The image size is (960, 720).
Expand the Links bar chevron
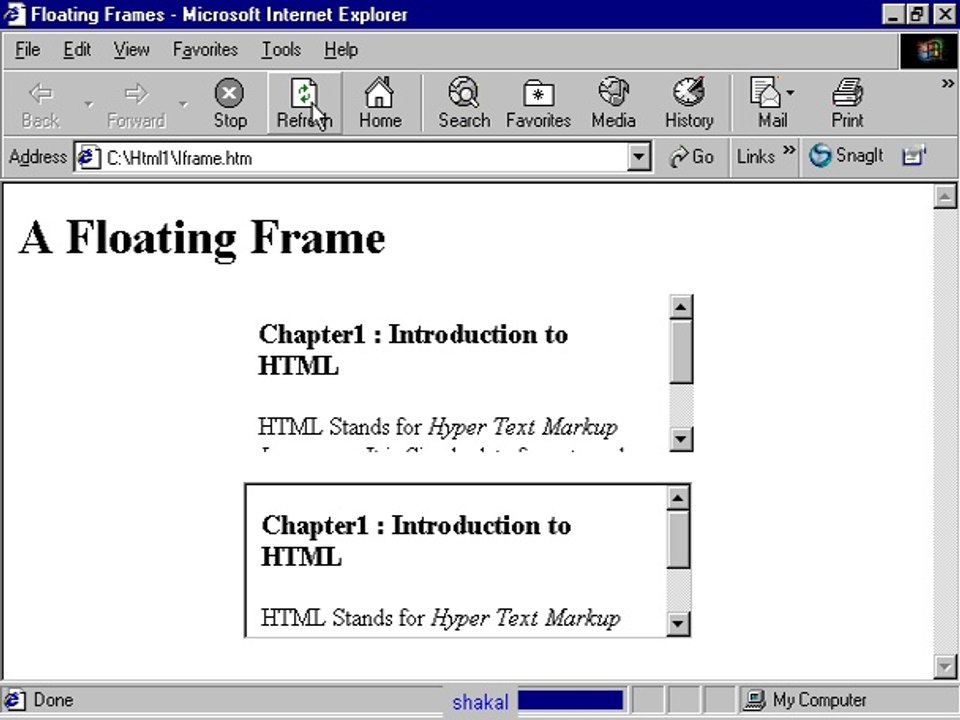coord(789,149)
